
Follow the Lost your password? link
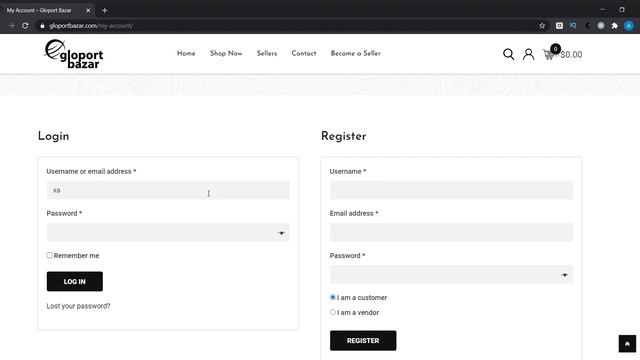pos(78,306)
